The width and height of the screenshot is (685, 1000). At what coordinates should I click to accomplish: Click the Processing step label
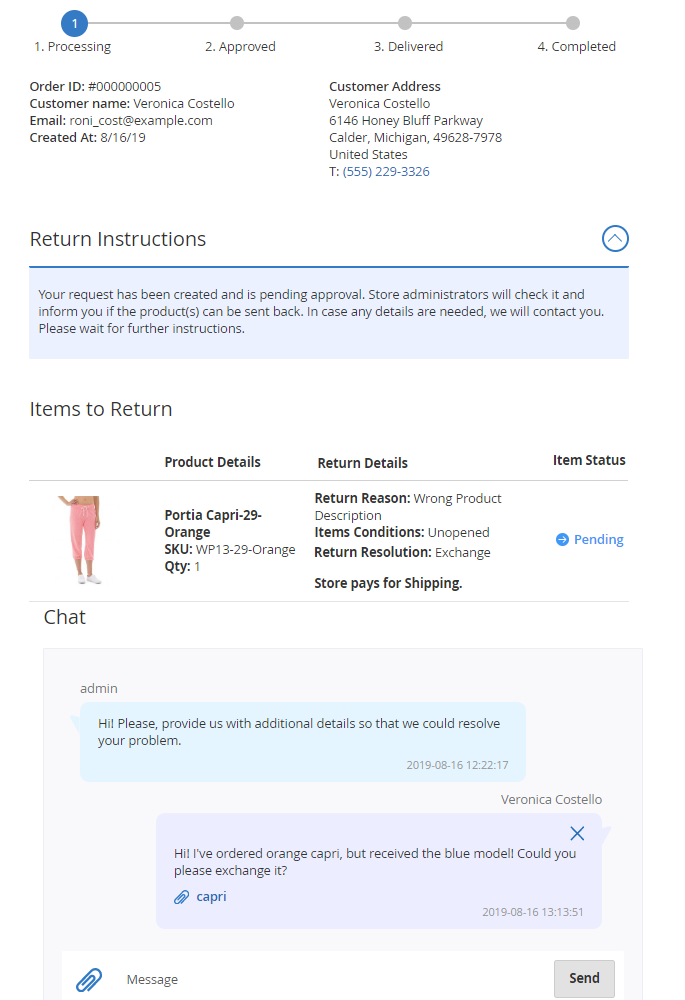(x=73, y=47)
